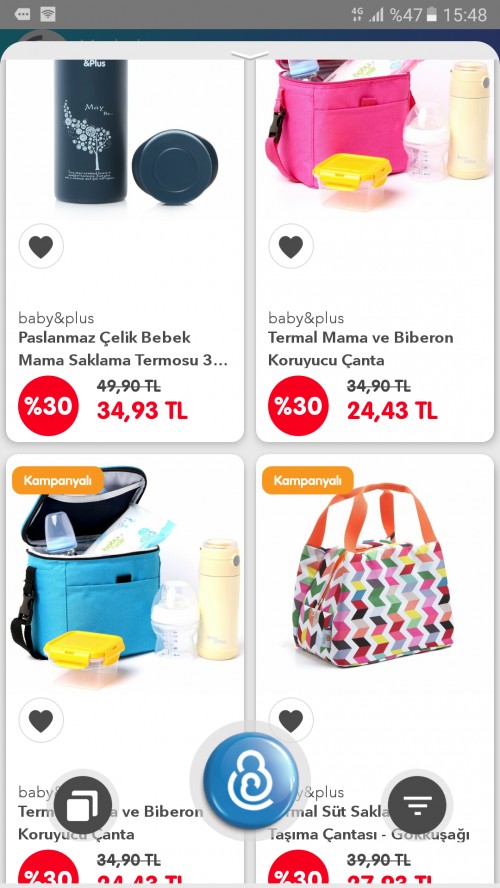Favorite the stainless steel thermos product
The height and width of the screenshot is (888, 500).
pos(41,246)
